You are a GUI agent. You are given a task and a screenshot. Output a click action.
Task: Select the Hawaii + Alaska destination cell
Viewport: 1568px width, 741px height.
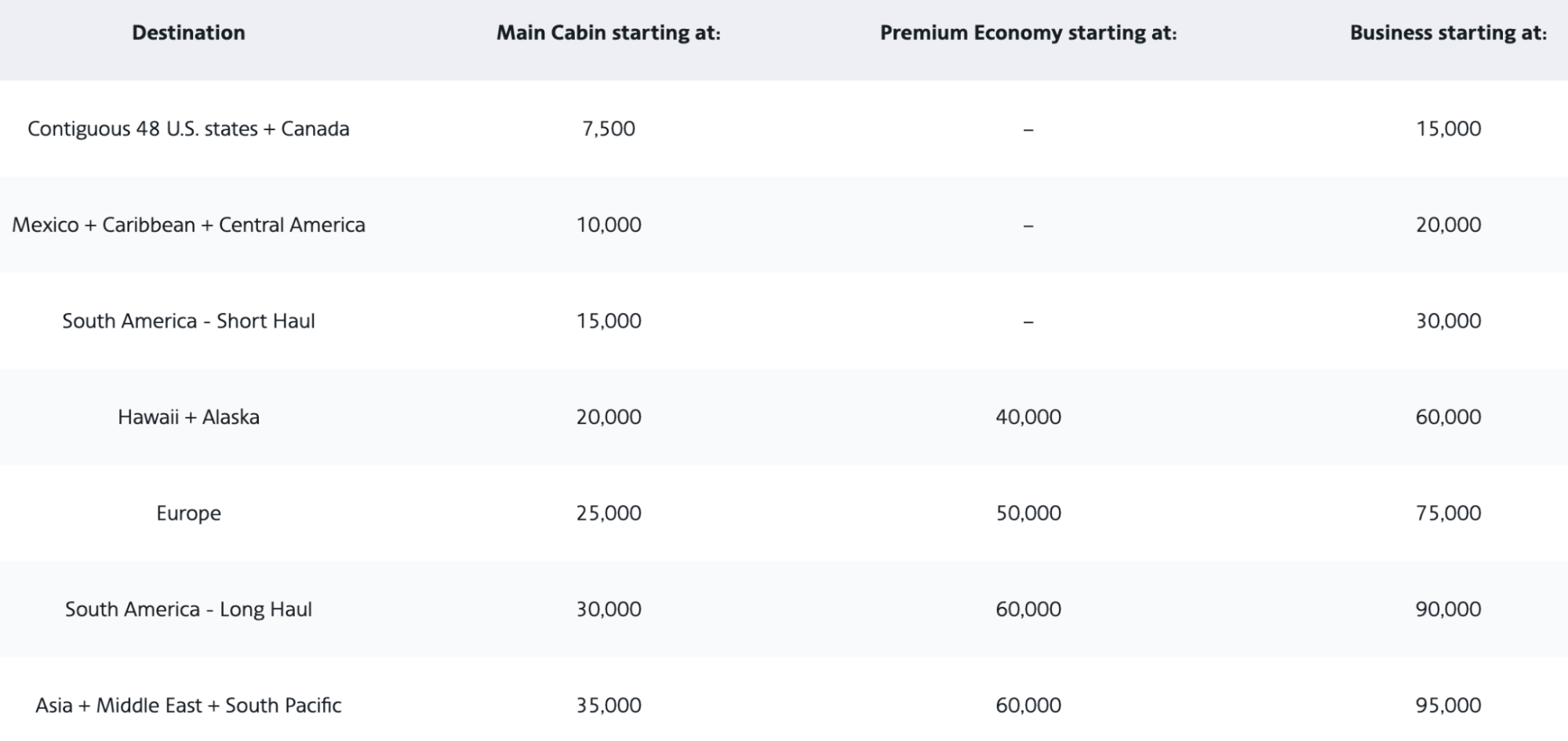point(188,417)
